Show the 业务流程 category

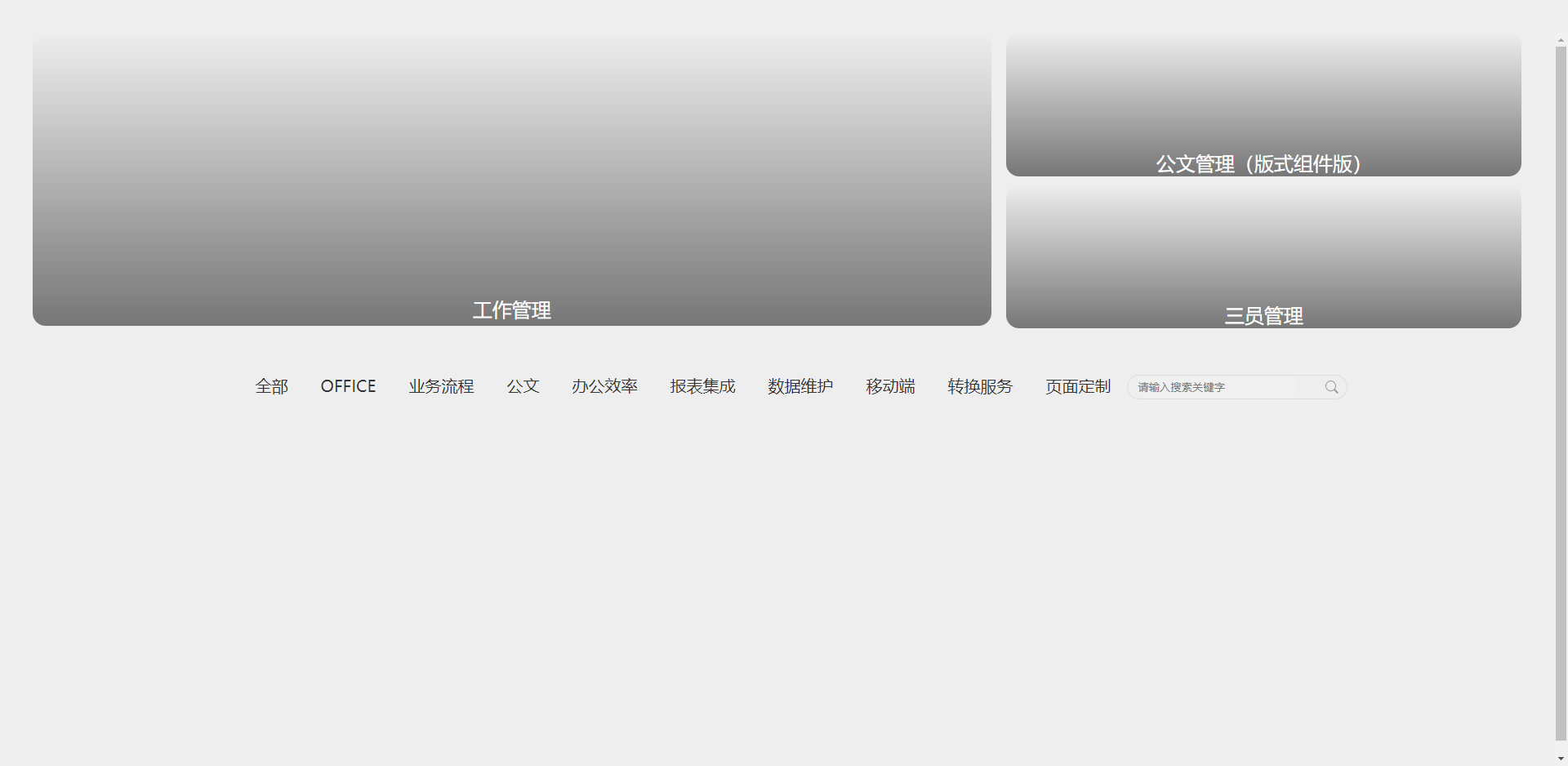click(x=441, y=386)
